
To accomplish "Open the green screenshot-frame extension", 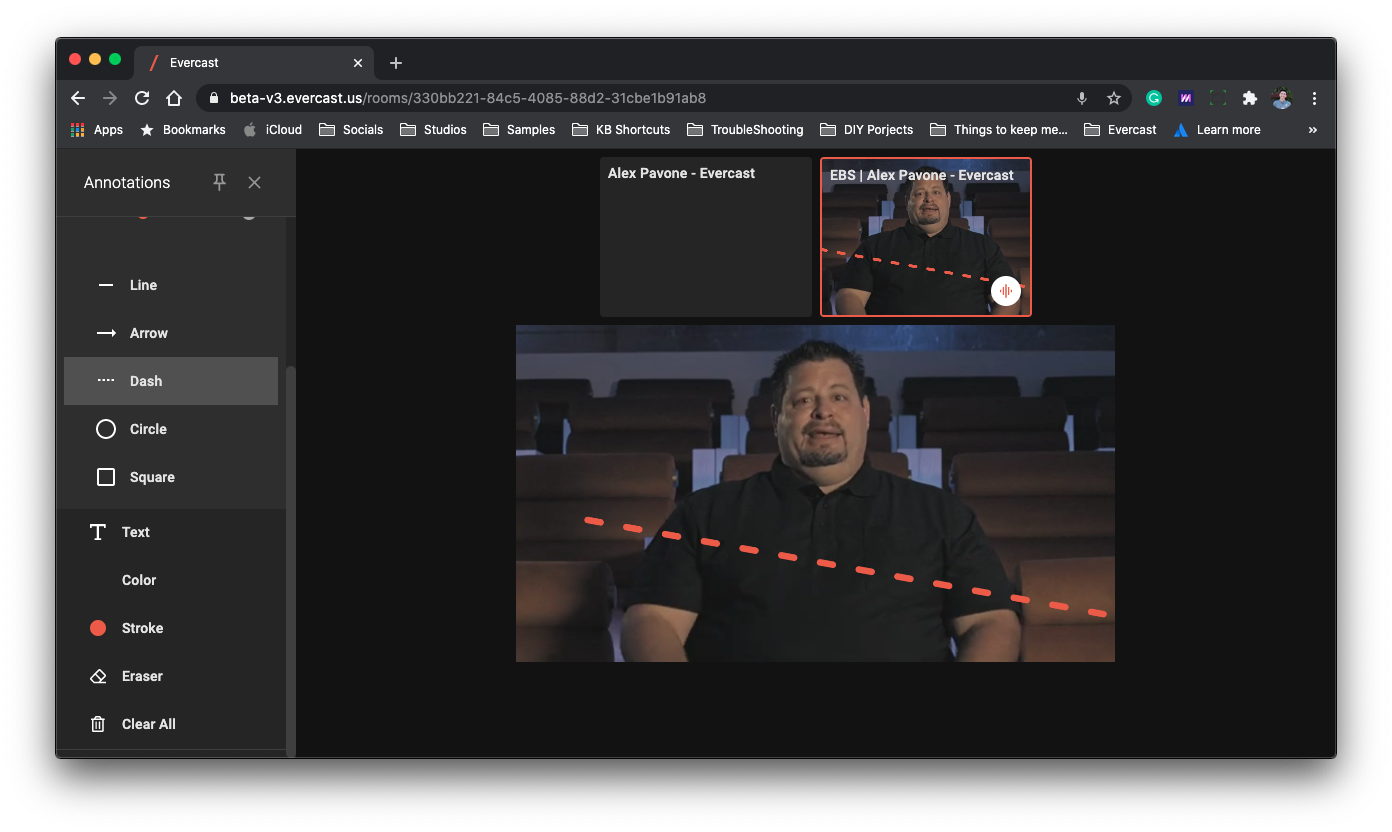I will pos(1218,98).
